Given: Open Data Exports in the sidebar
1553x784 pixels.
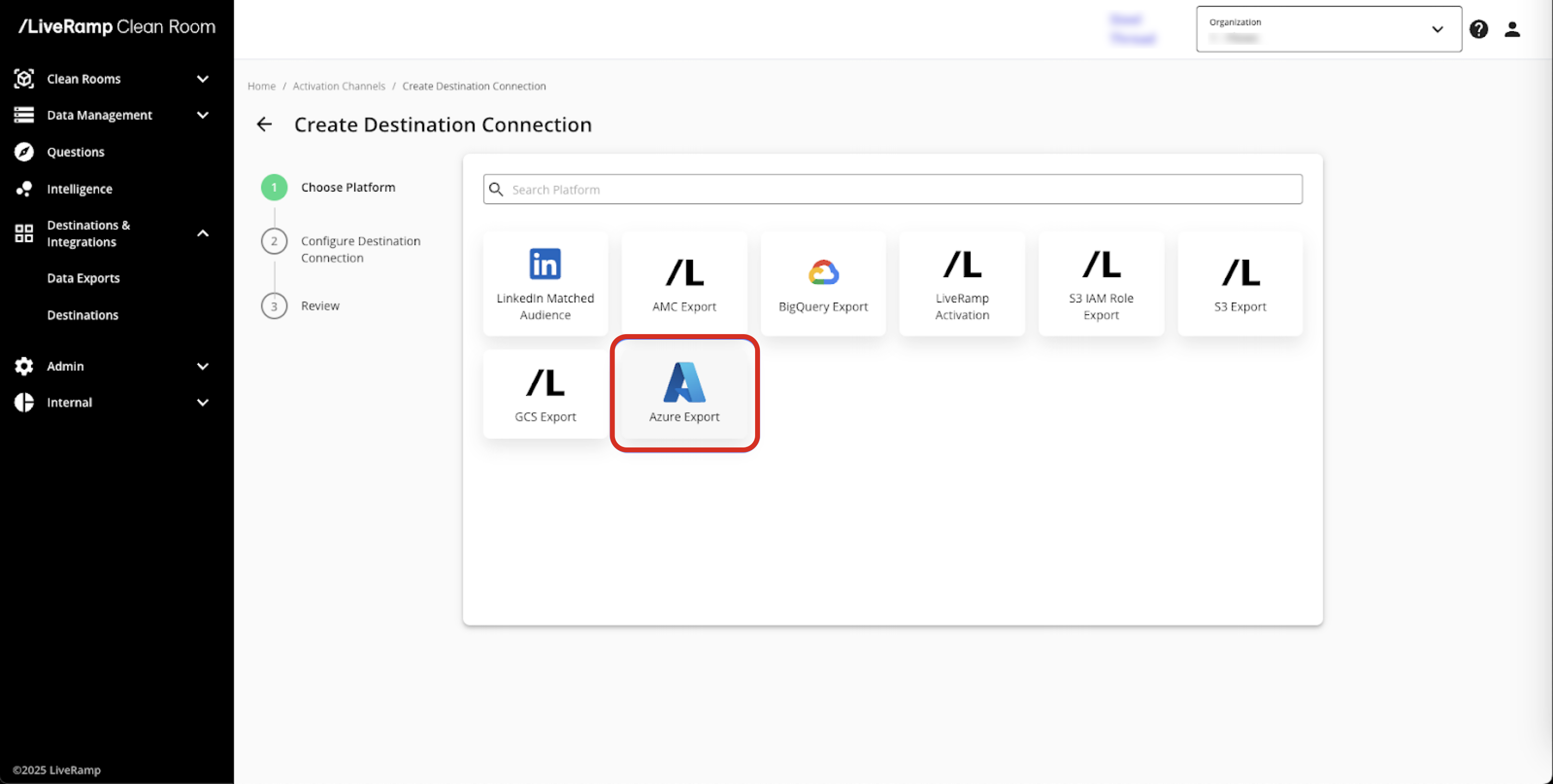Looking at the screenshot, I should point(83,278).
